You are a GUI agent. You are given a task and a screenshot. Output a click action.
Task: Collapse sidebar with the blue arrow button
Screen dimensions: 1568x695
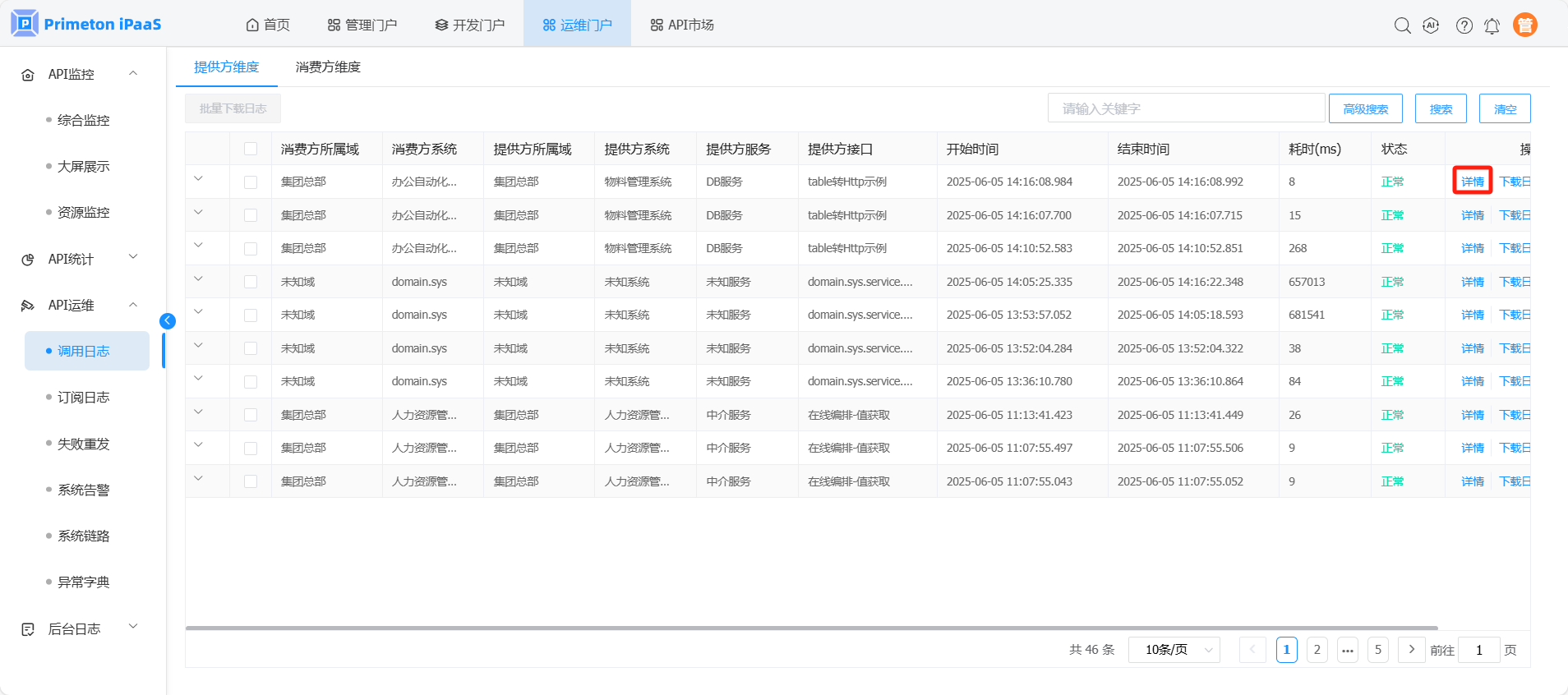point(168,321)
